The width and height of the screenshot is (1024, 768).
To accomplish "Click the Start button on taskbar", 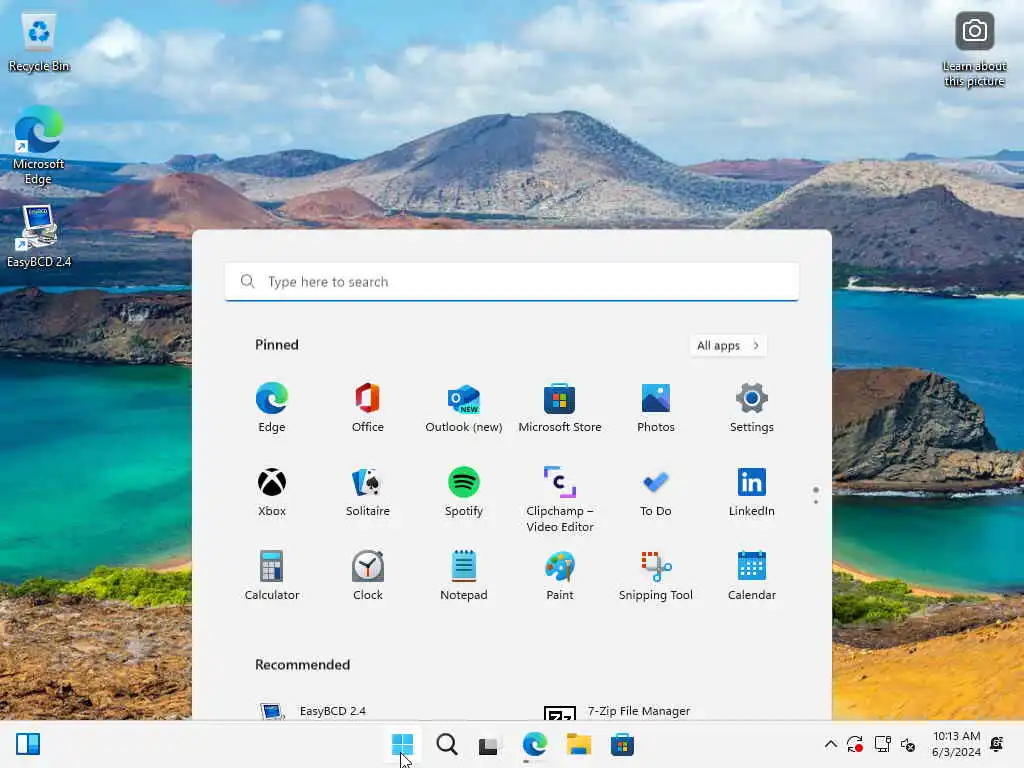I will (x=402, y=744).
